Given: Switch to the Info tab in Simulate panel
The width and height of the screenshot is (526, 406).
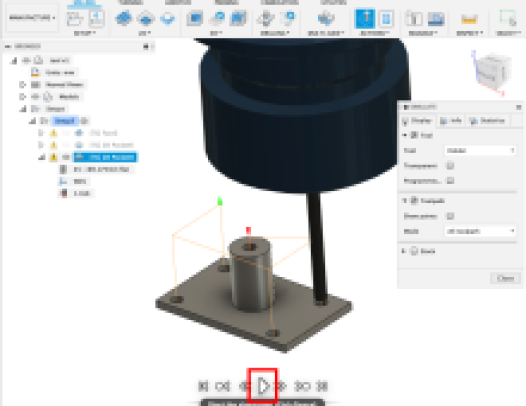Looking at the screenshot, I should 451,120.
